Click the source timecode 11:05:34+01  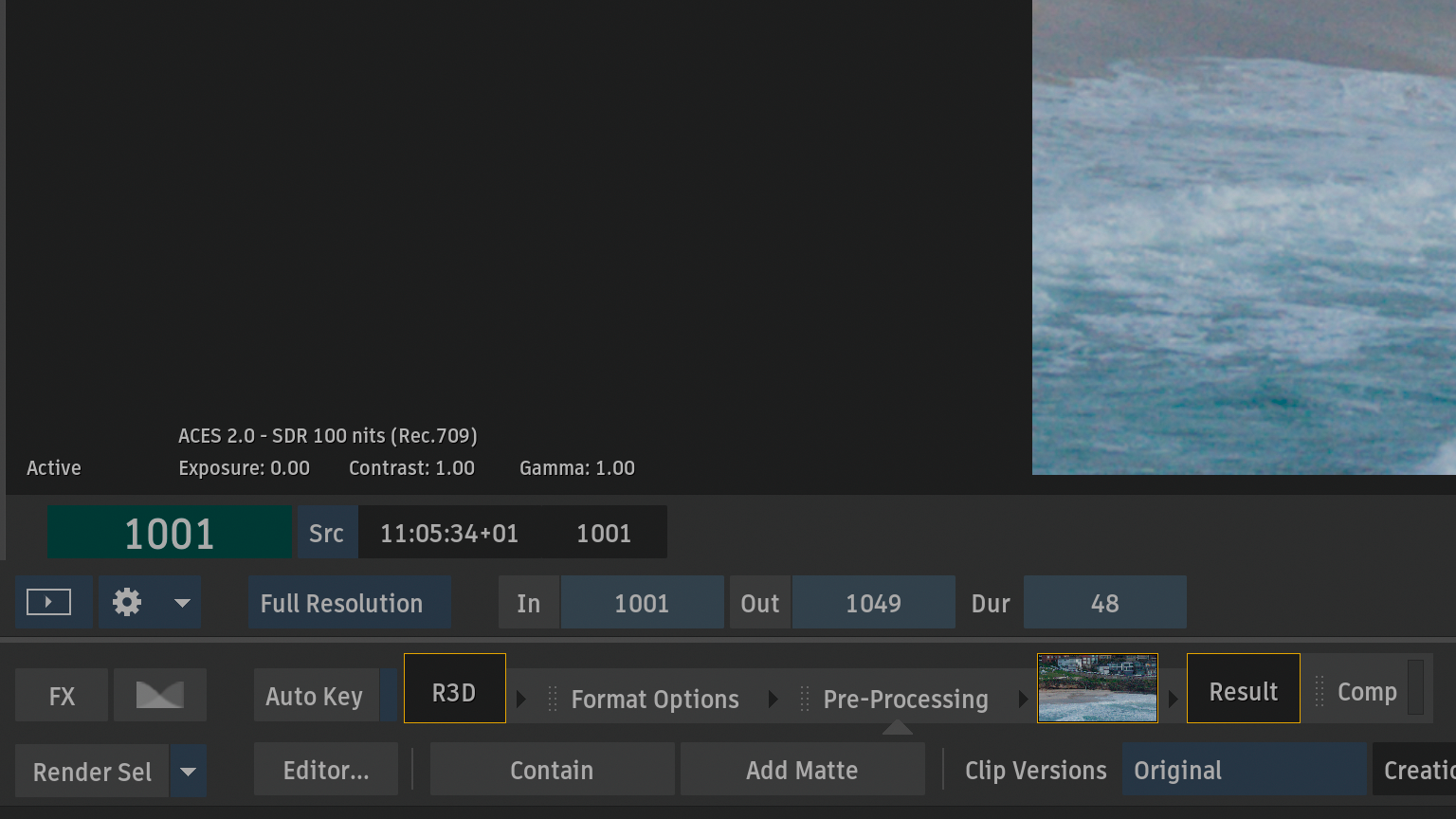coord(449,534)
